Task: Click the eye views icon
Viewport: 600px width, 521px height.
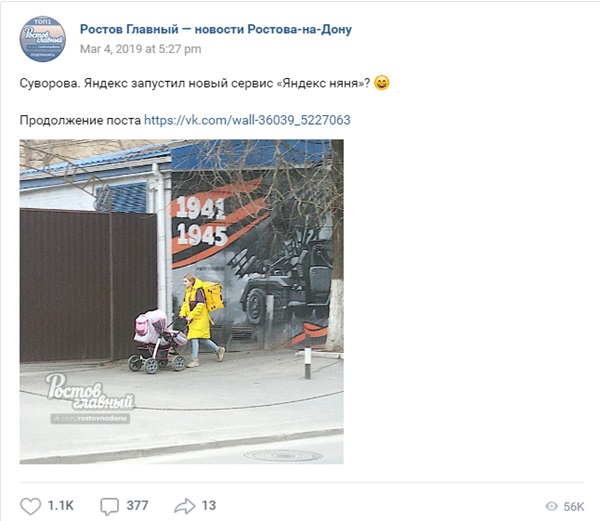Action: (551, 506)
